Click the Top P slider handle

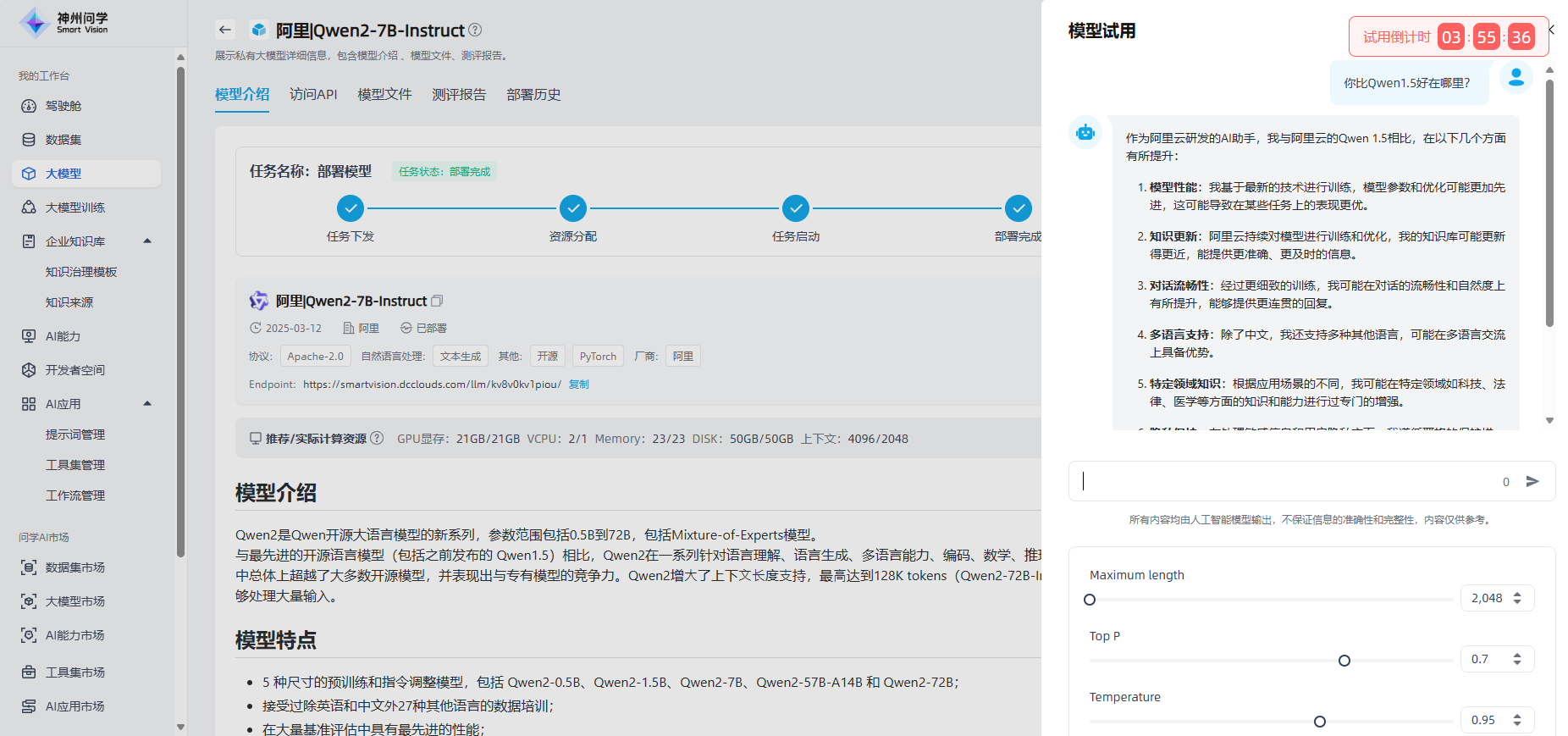tap(1344, 661)
